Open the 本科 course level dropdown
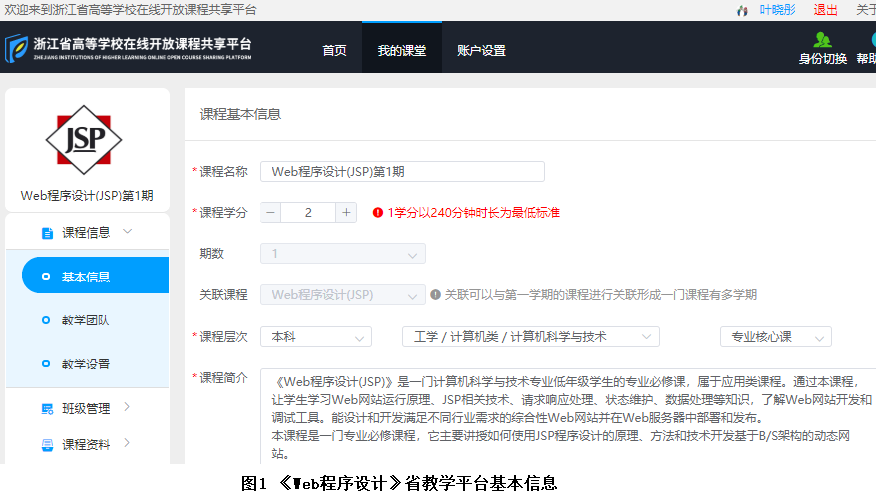This screenshot has height=496, width=876. 315,337
